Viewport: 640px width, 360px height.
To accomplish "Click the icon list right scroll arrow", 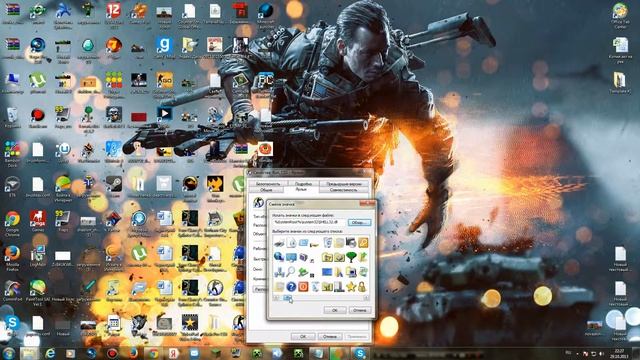I will pos(366,298).
